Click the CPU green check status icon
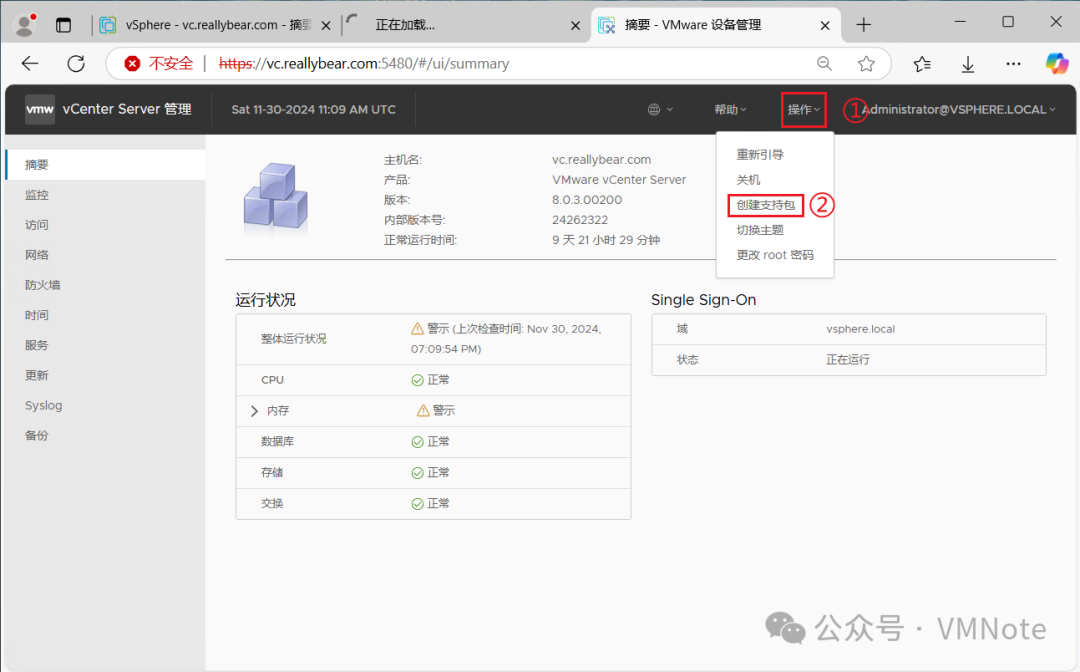This screenshot has width=1080, height=672. coord(417,380)
